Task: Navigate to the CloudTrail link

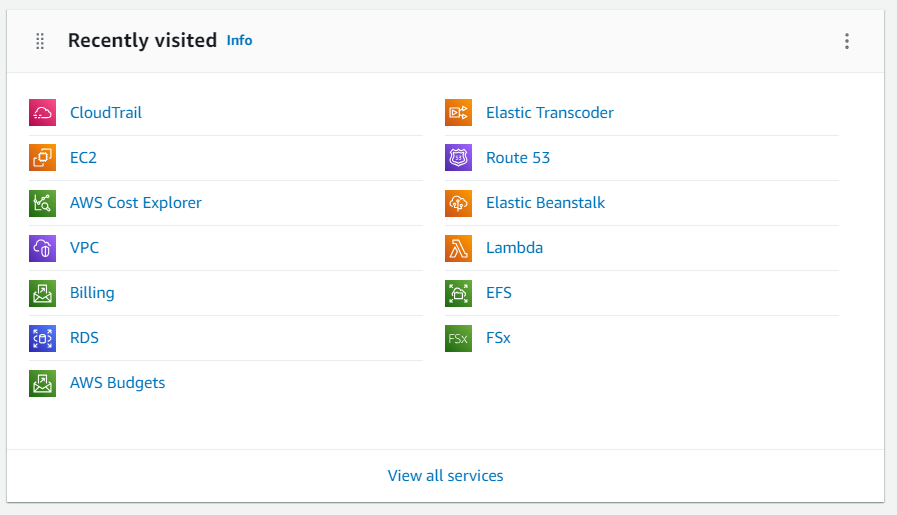Action: [x=106, y=113]
